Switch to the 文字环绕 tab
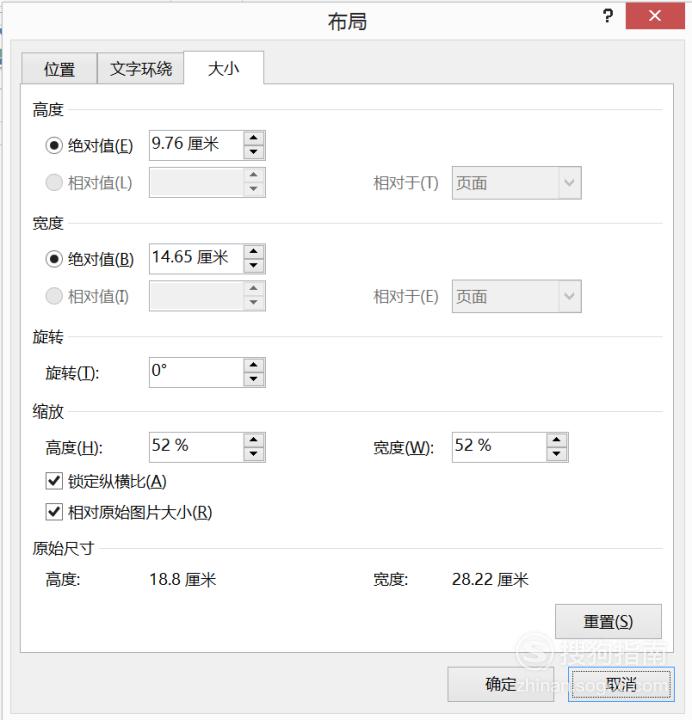The height and width of the screenshot is (720, 692). click(x=141, y=69)
